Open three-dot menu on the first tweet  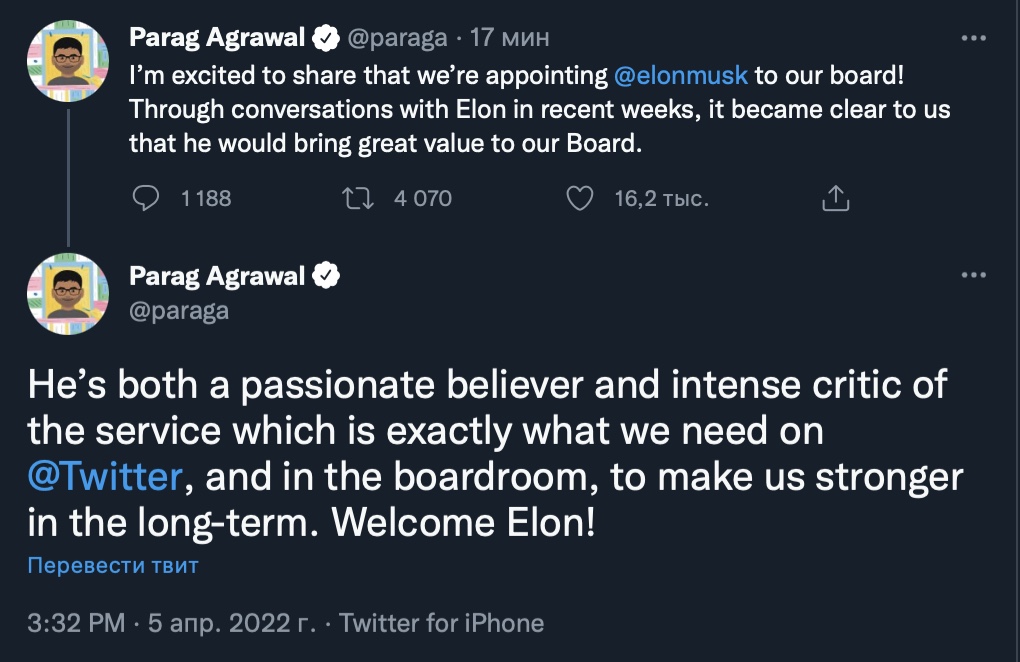click(973, 38)
